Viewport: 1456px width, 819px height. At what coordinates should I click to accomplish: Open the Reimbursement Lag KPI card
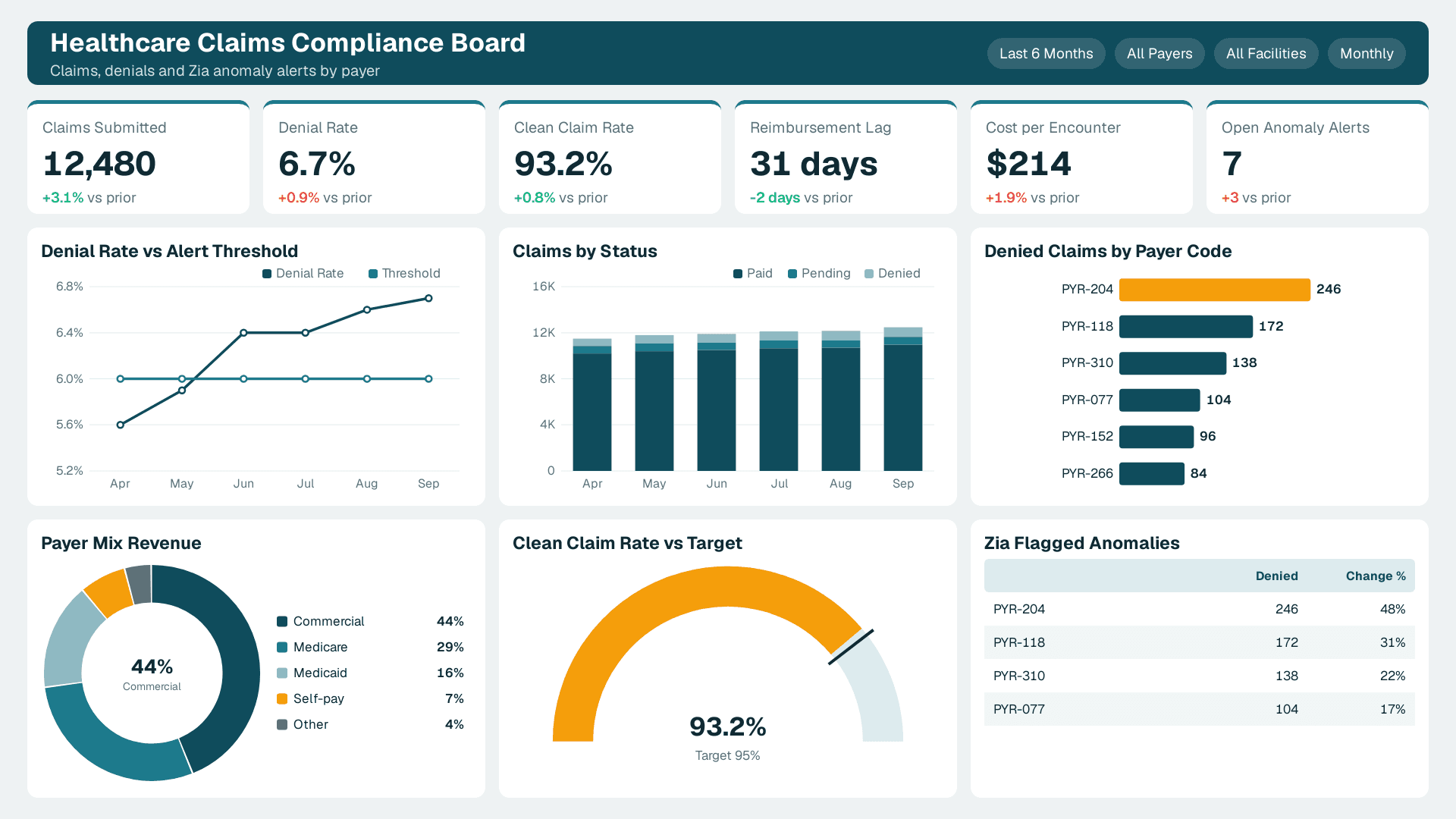[846, 157]
